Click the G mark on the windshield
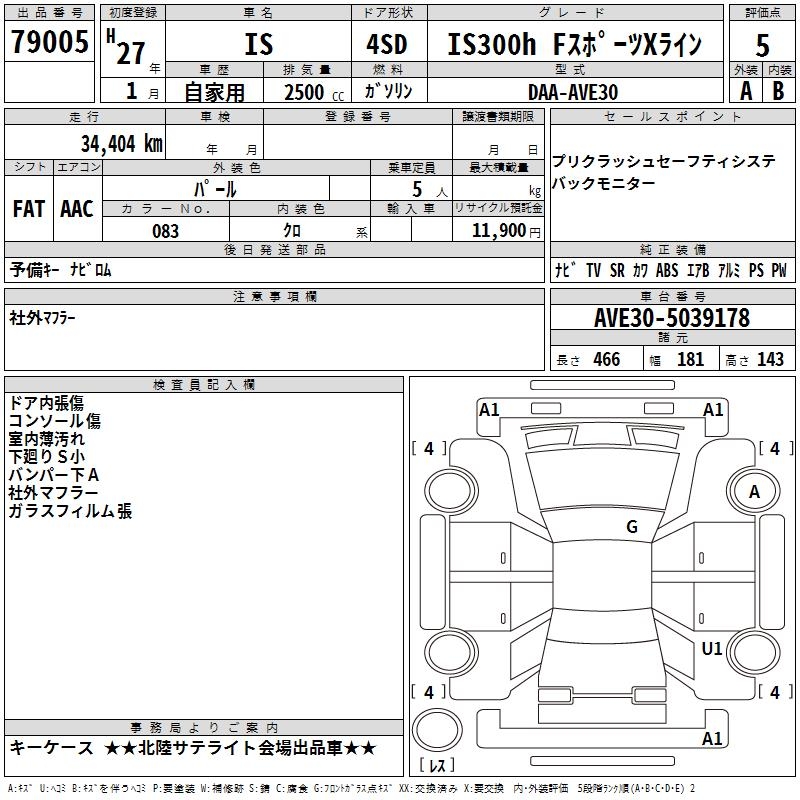The width and height of the screenshot is (800, 800). coord(631,527)
